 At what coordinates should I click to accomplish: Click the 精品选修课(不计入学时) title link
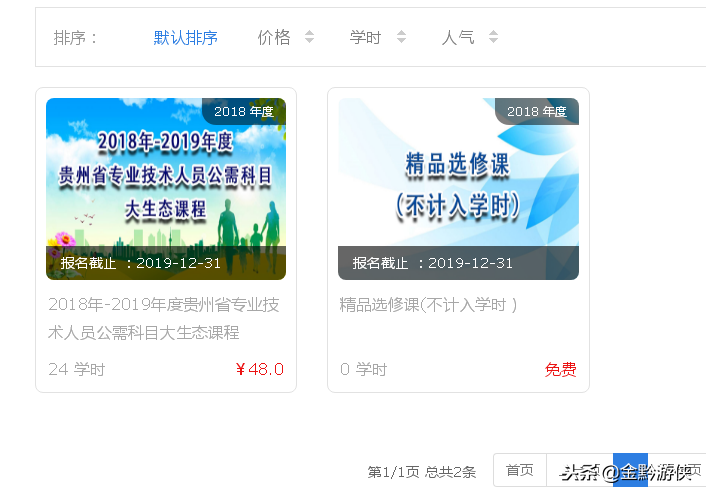point(428,305)
